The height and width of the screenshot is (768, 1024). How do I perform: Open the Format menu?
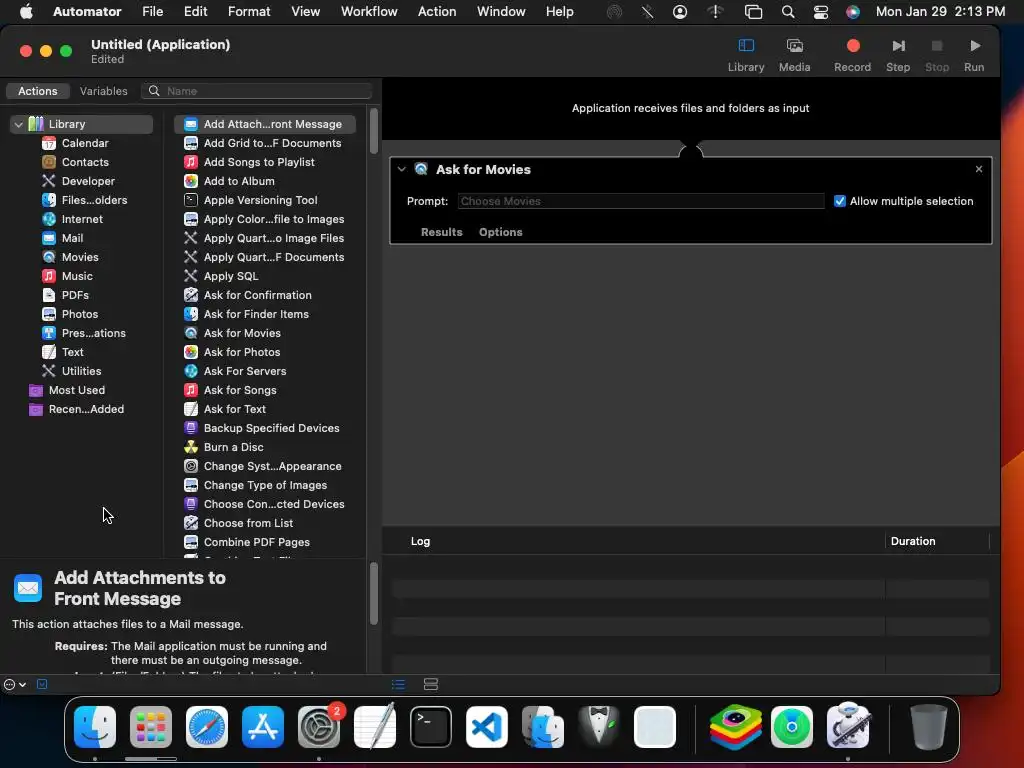coord(249,12)
